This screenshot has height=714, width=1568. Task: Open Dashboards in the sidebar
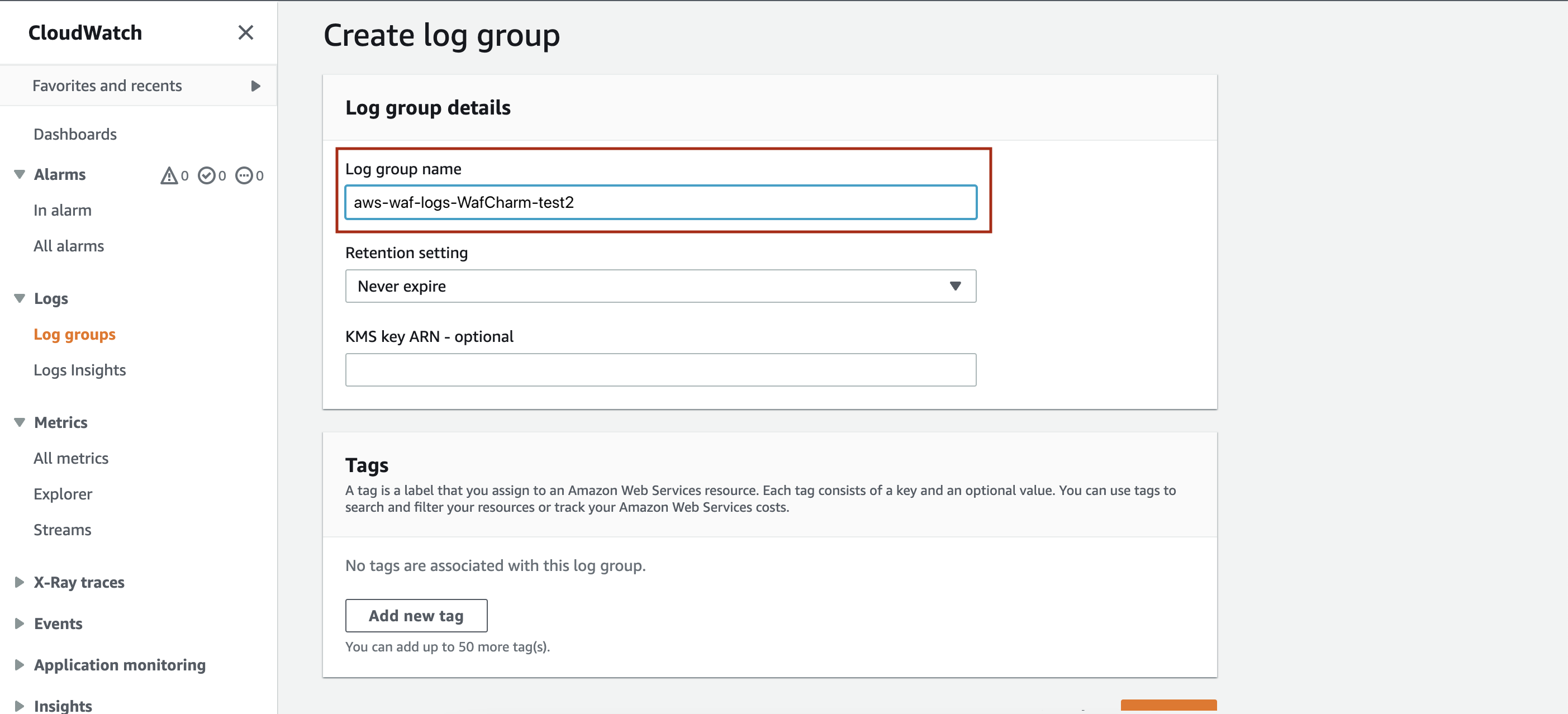(75, 134)
